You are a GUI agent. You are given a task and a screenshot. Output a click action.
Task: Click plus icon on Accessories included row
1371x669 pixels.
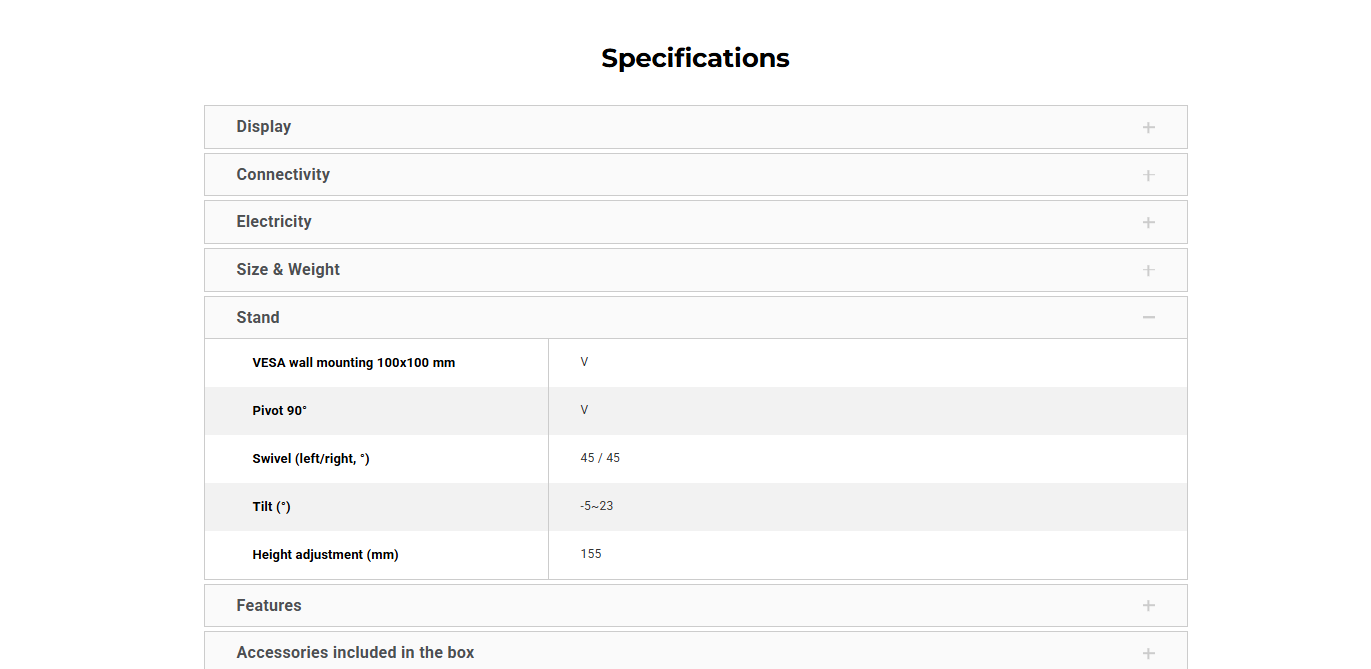pyautogui.click(x=1148, y=653)
